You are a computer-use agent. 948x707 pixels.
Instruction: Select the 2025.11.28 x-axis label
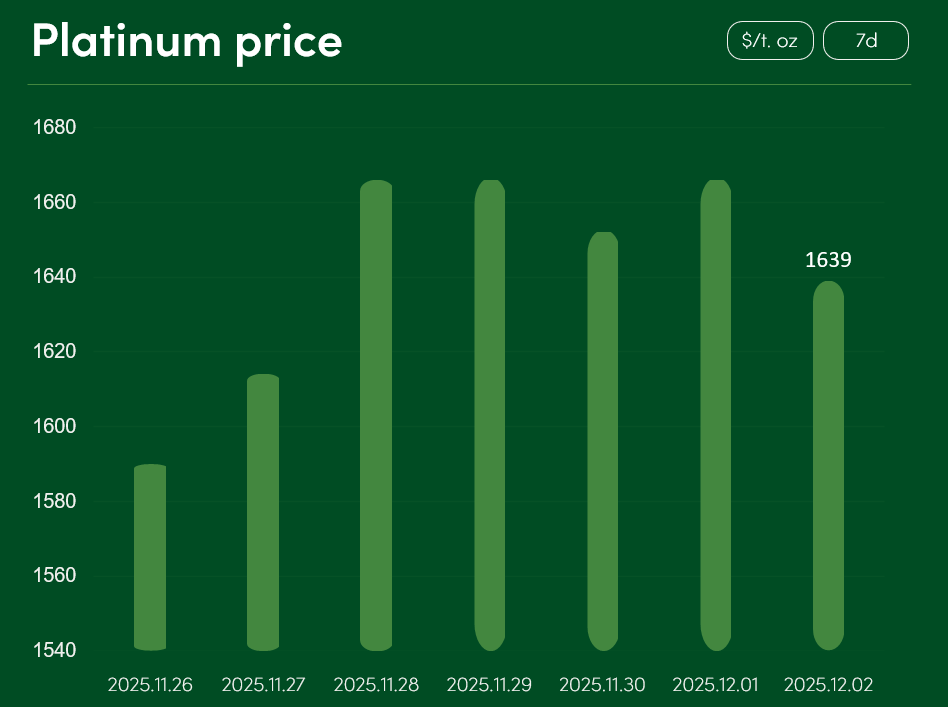coord(376,685)
